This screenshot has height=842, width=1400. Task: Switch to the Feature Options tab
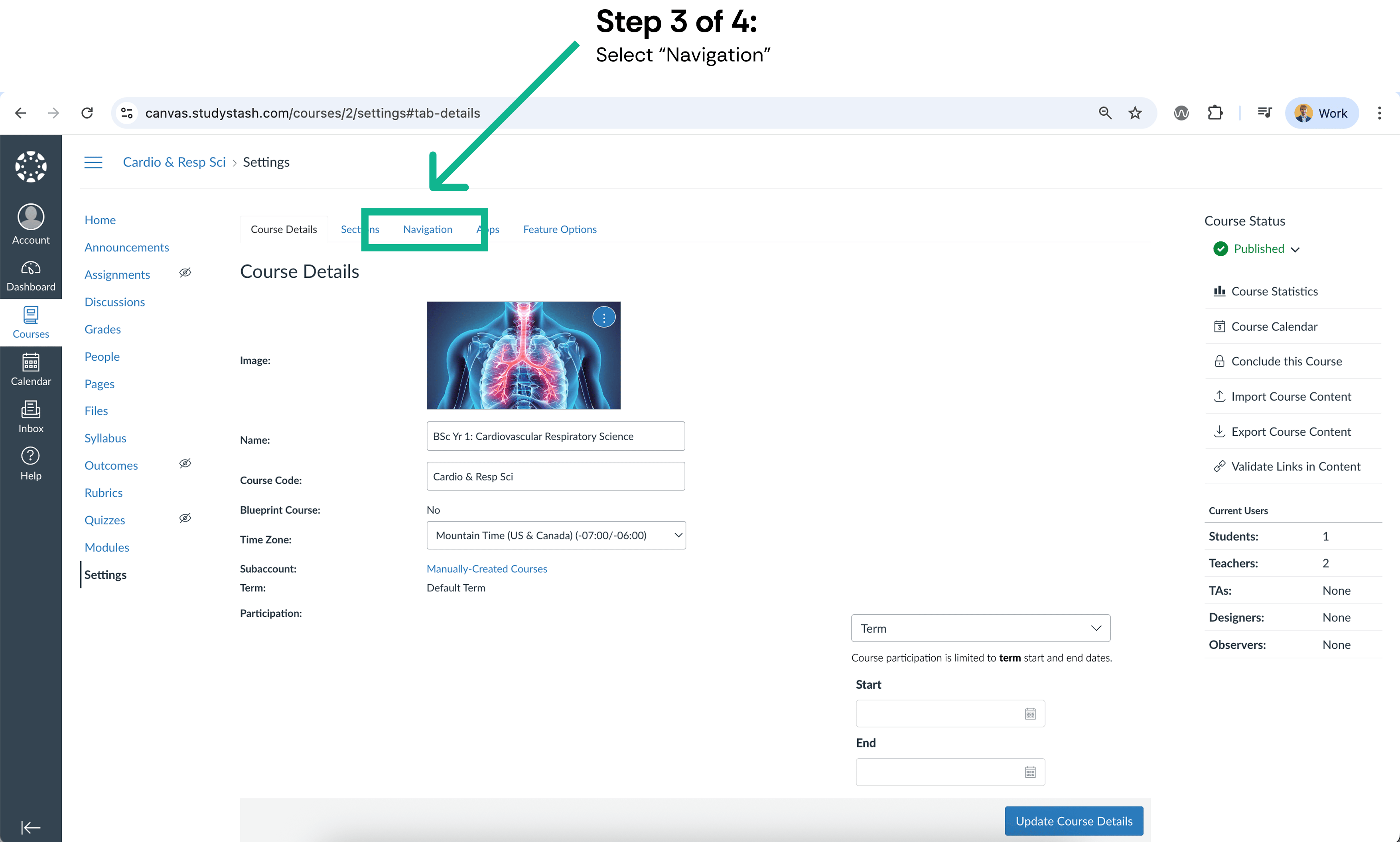(x=560, y=229)
